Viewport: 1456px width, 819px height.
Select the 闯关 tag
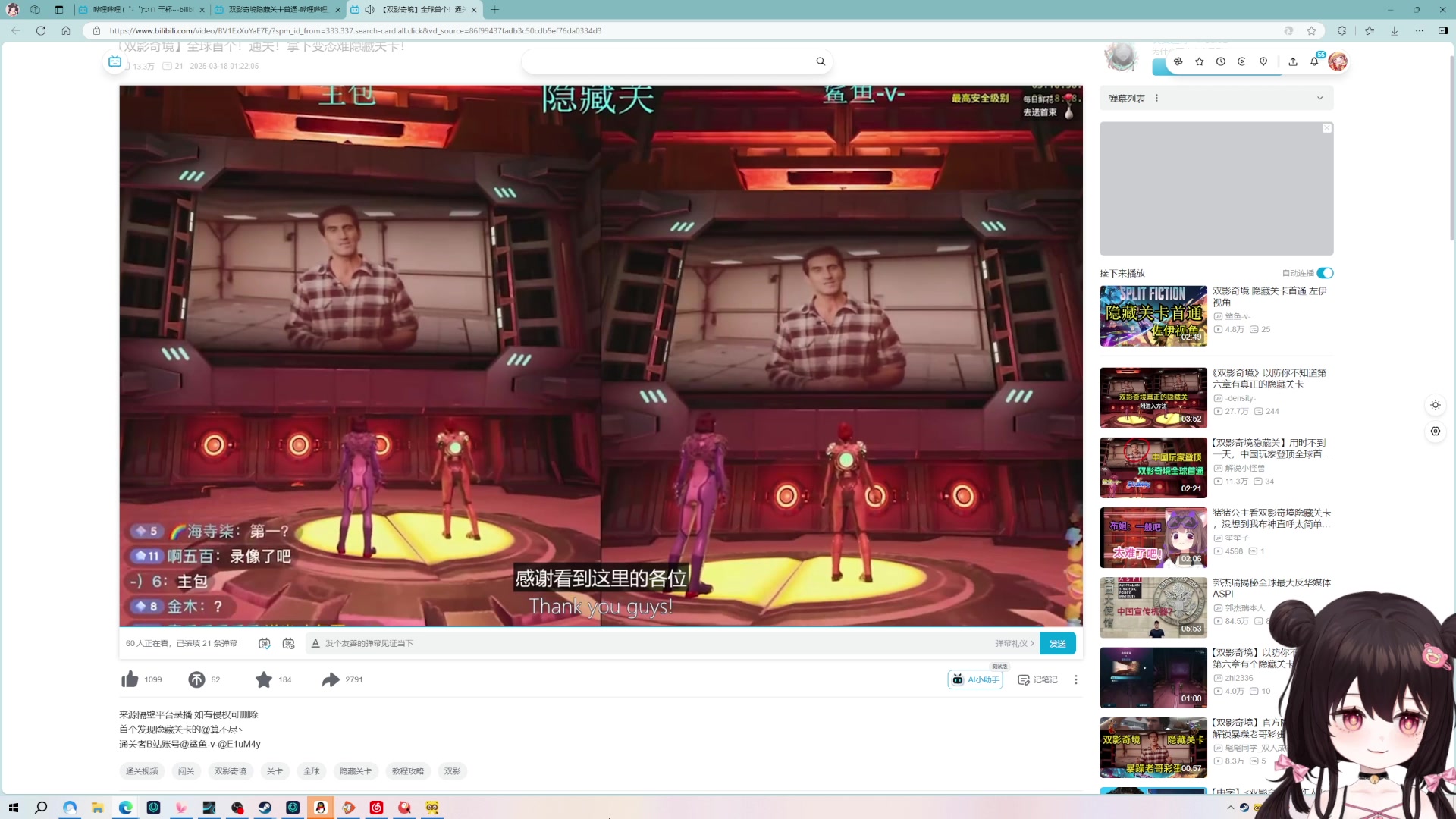pyautogui.click(x=186, y=771)
